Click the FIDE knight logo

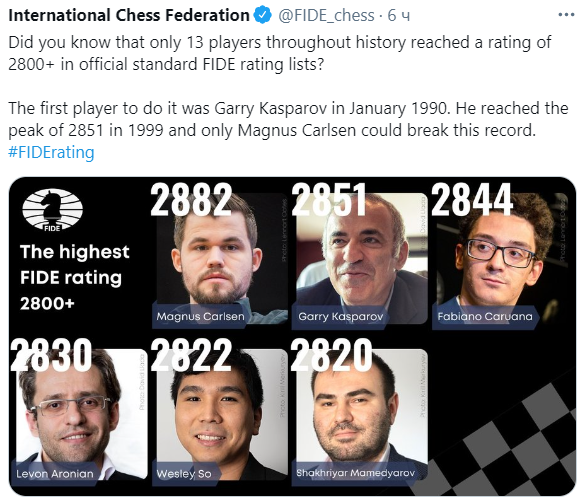[52, 210]
